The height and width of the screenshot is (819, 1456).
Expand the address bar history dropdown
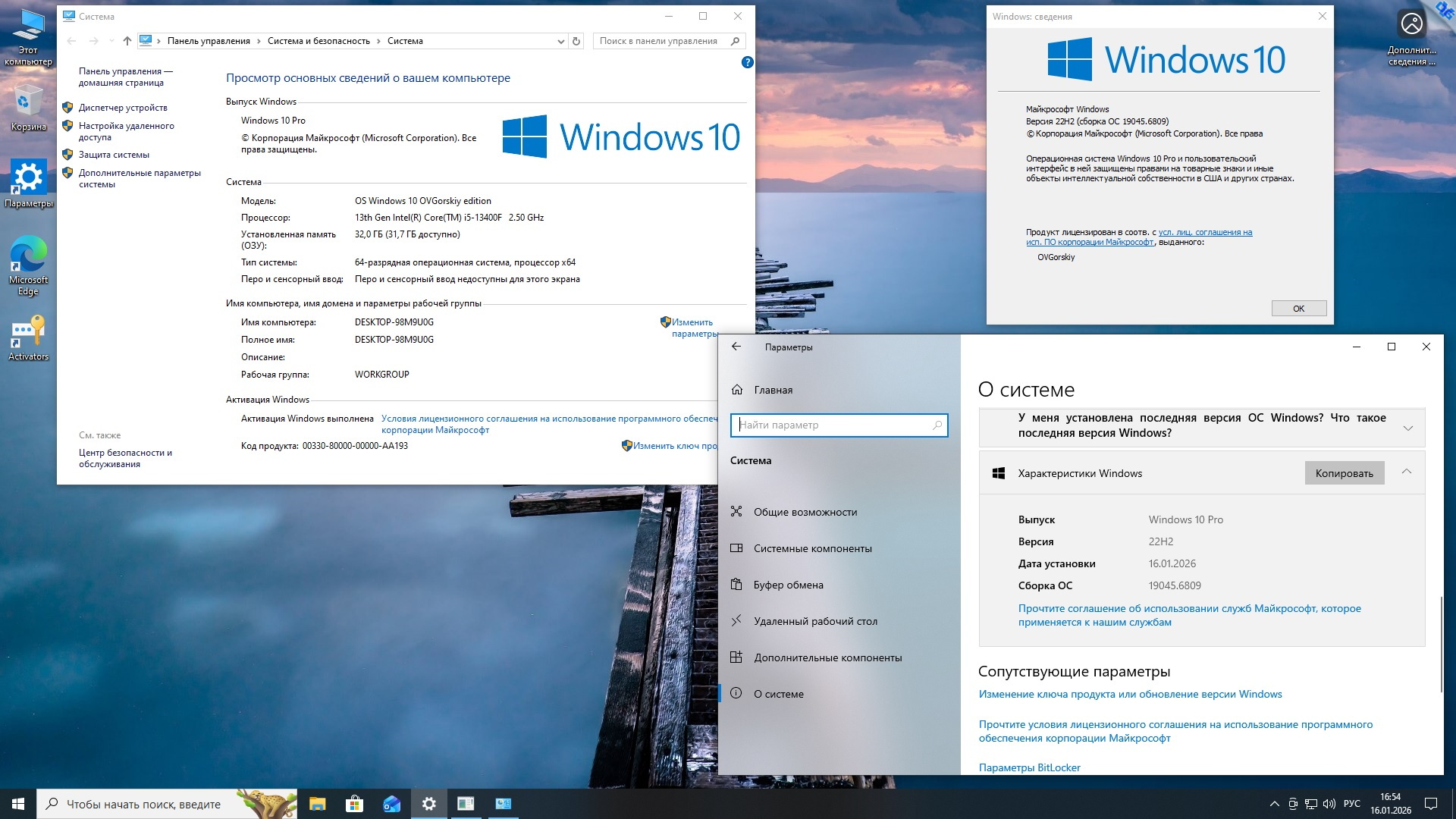click(560, 41)
